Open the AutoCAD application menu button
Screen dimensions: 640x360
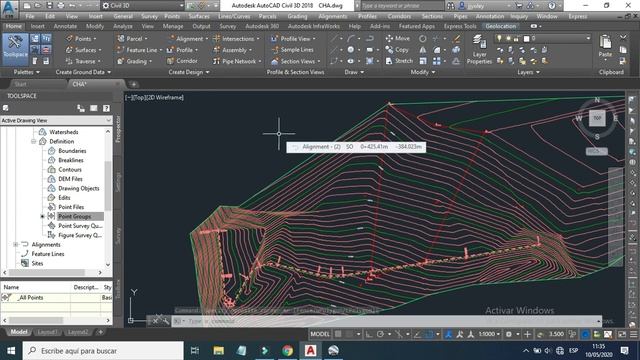coord(9,9)
